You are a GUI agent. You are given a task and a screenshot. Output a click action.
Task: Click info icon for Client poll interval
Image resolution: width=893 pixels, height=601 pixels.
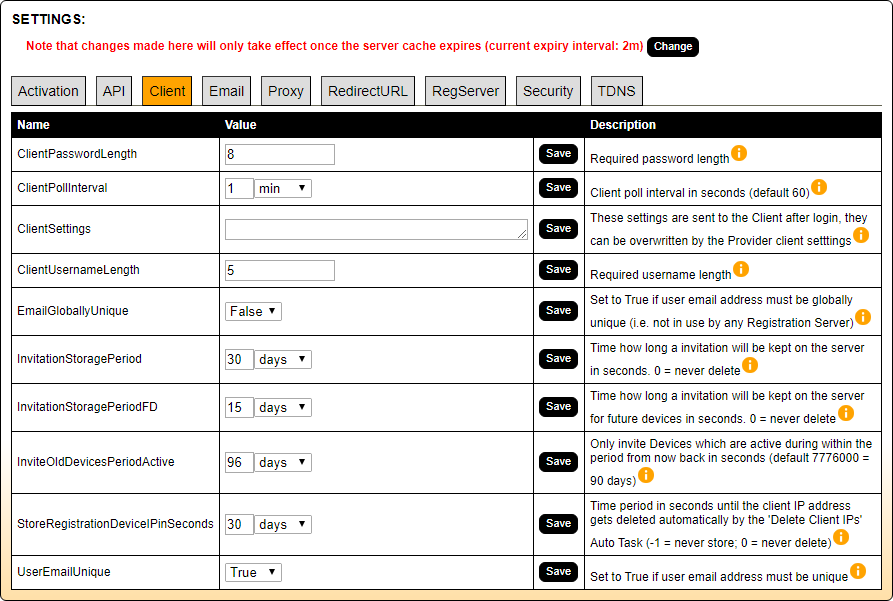point(818,187)
